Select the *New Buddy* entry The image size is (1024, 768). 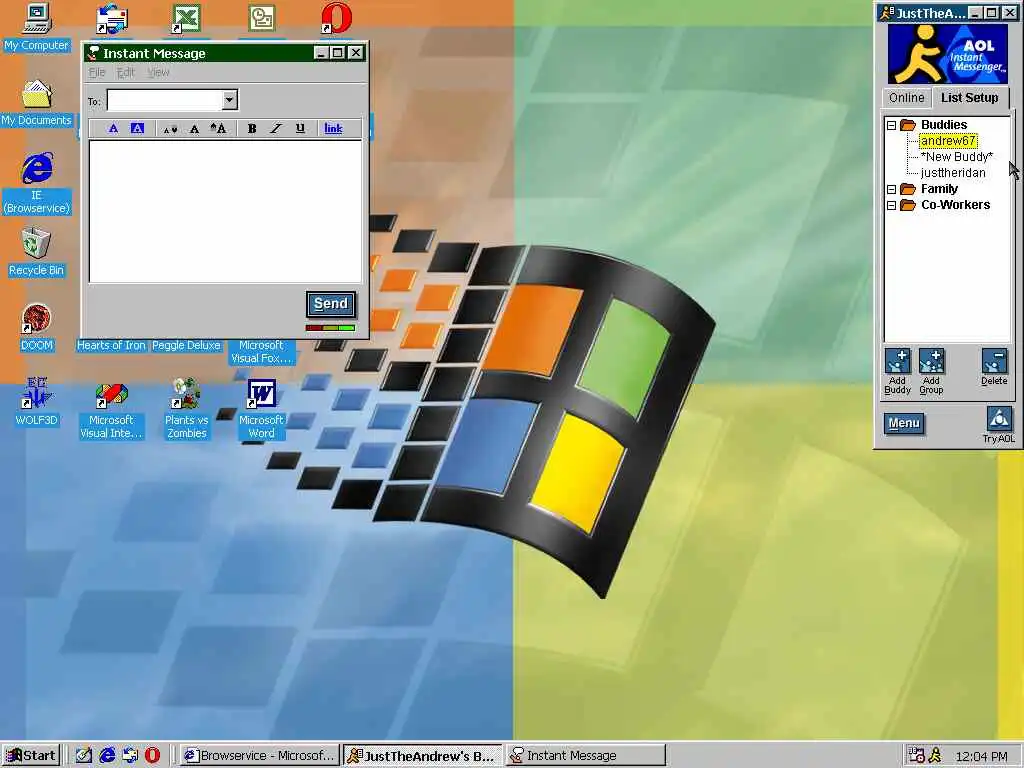click(x=957, y=157)
